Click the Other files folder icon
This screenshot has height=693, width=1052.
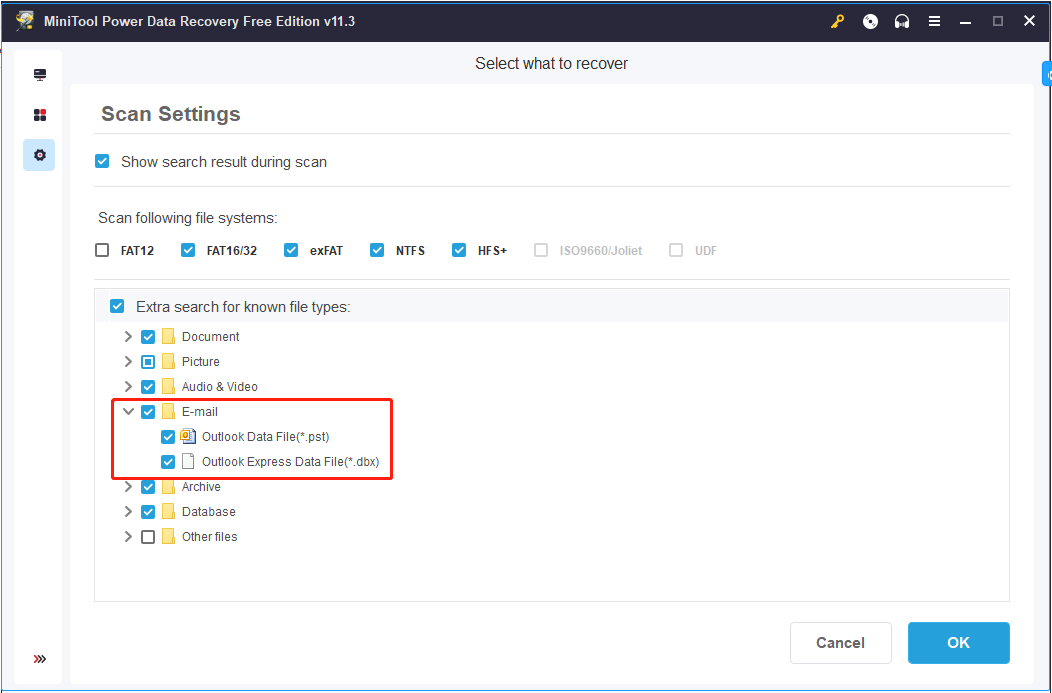click(168, 537)
